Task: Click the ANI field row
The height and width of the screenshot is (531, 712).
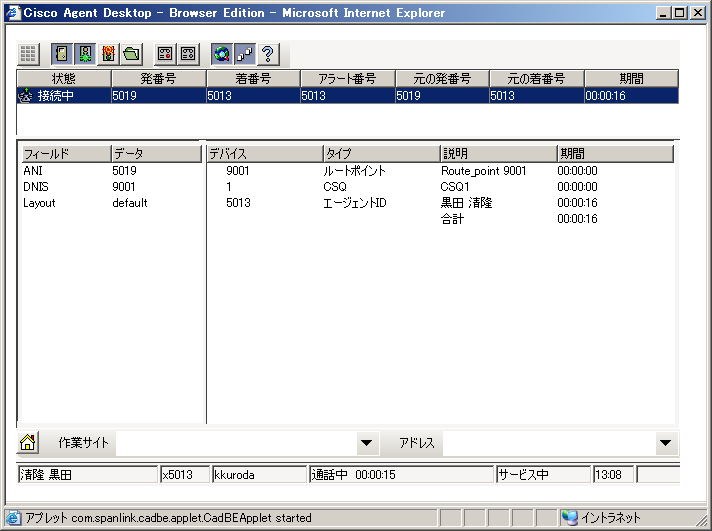Action: (111, 171)
